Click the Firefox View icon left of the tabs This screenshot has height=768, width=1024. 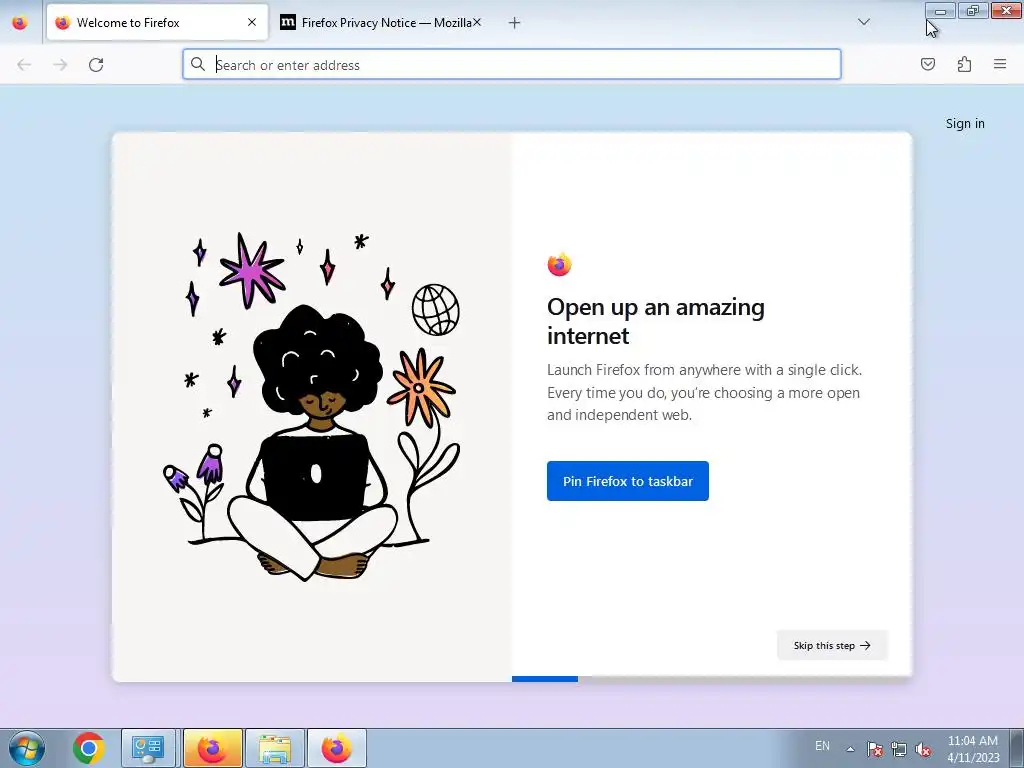pos(20,22)
